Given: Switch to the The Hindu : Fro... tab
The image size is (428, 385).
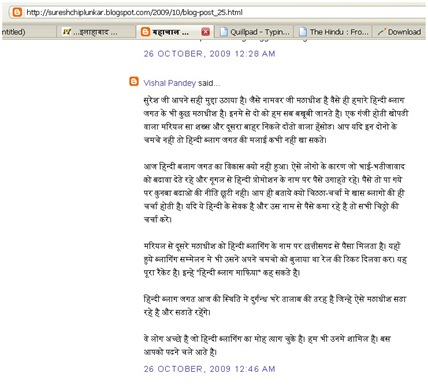Looking at the screenshot, I should tap(334, 32).
